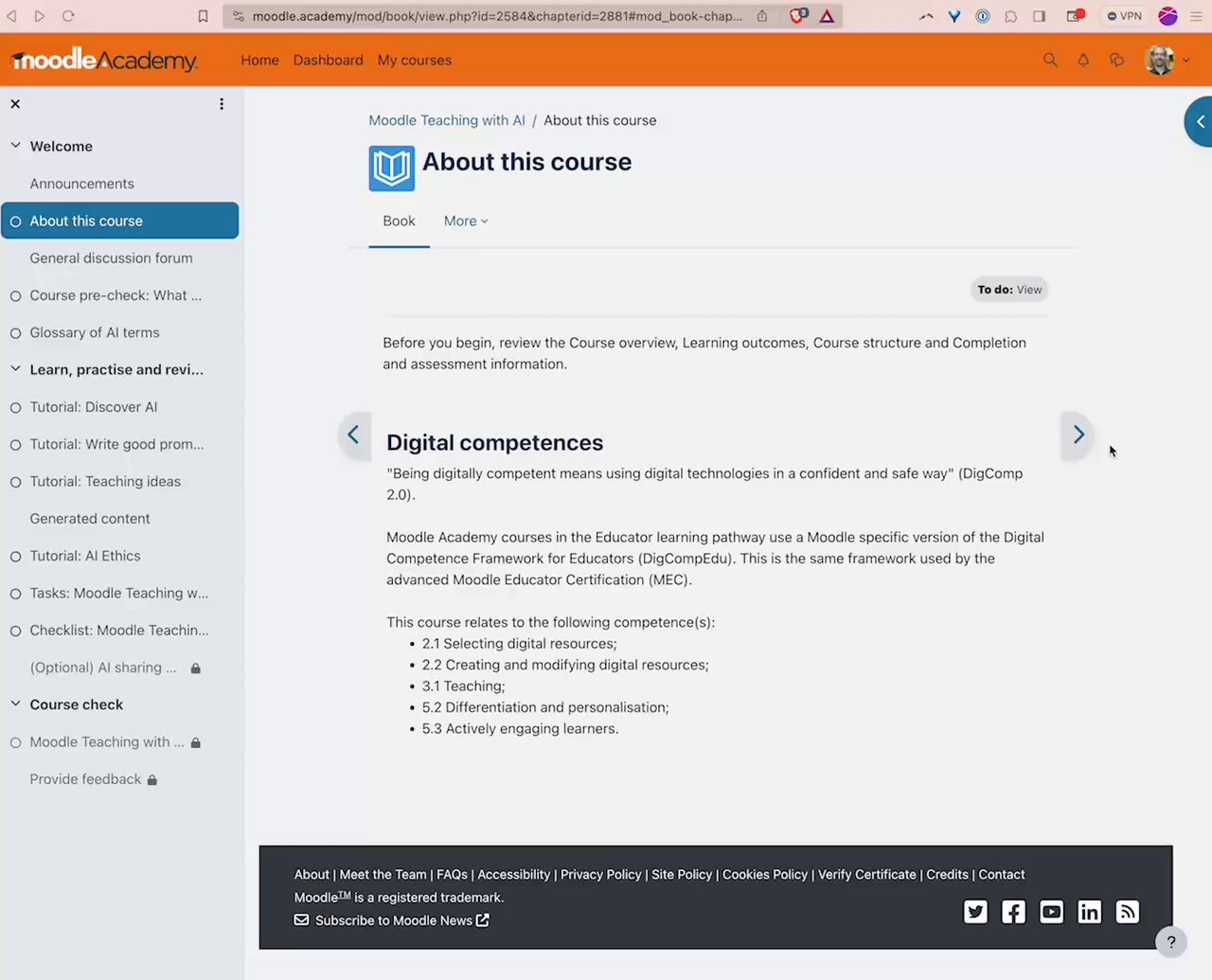This screenshot has width=1212, height=980.
Task: Collapse the Welcome section
Action: 15,146
